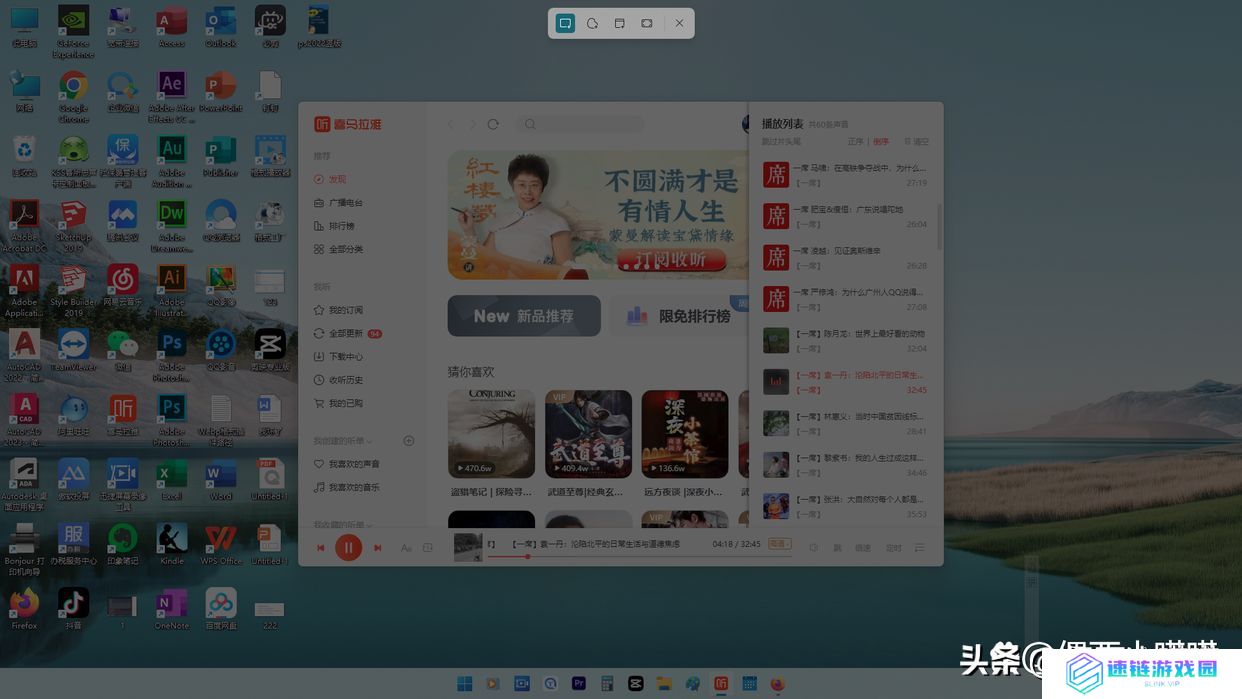Screen dimensions: 1242x699
Task: Open the 盗猫笔记 album thumbnail
Action: tap(491, 434)
